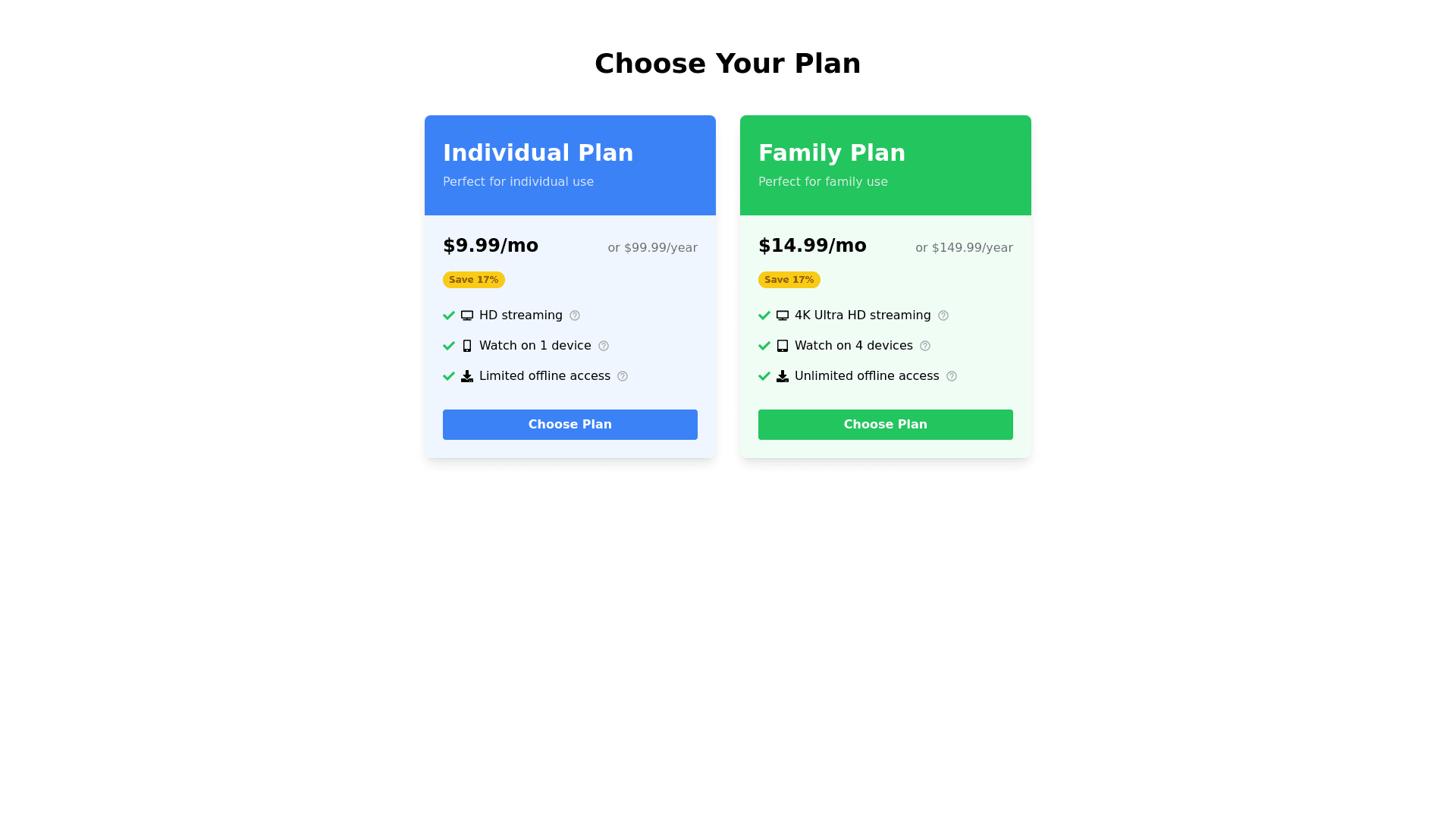This screenshot has height=819, width=1456.
Task: Click Save 17% badge on Family Plan
Action: click(789, 280)
